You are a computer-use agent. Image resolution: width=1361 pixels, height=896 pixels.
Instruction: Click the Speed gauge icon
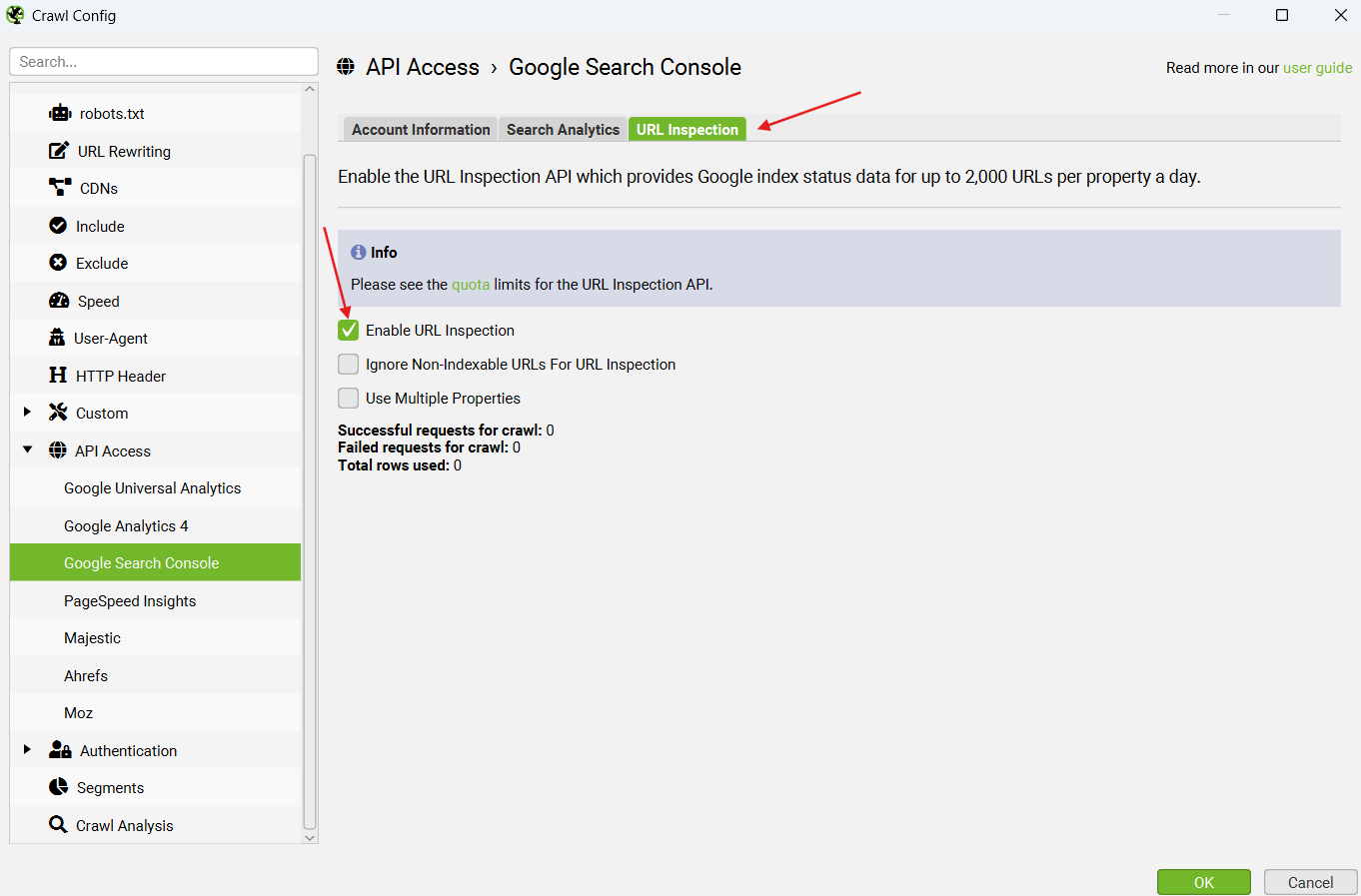pyautogui.click(x=59, y=301)
